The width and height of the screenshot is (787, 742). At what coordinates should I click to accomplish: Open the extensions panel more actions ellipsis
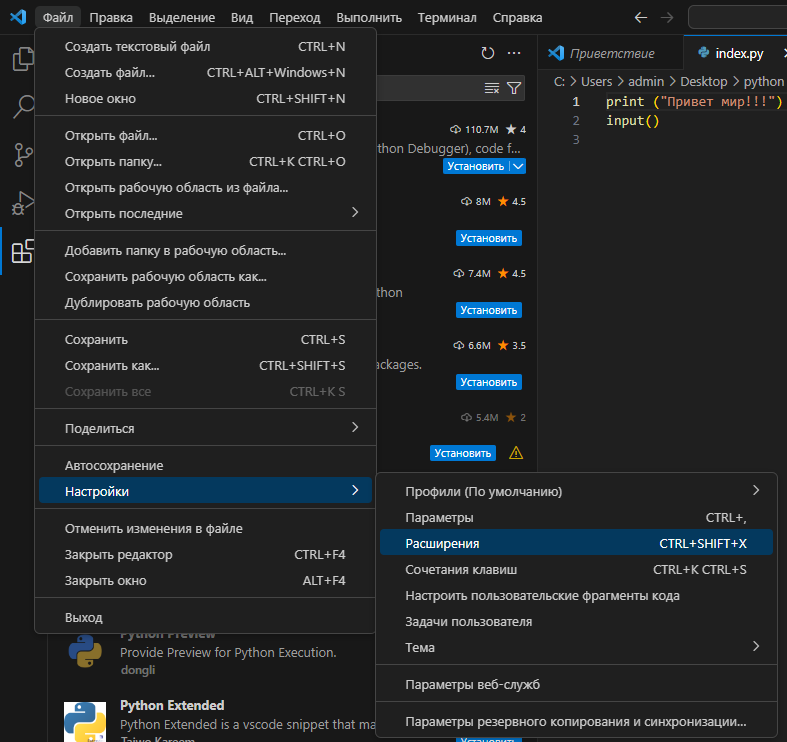514,53
